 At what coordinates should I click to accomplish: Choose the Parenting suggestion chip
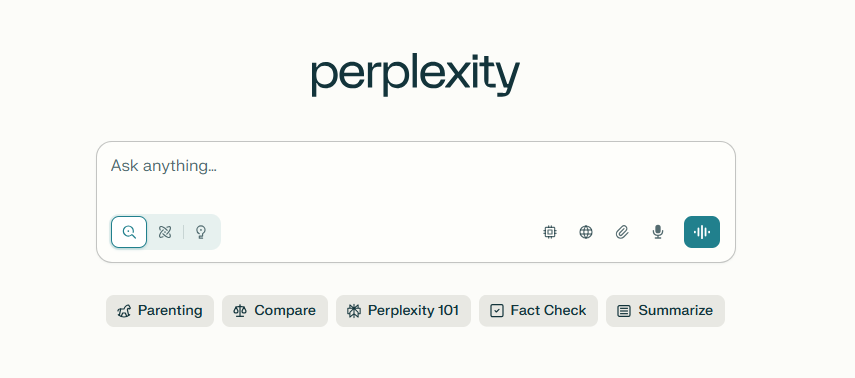tap(160, 311)
